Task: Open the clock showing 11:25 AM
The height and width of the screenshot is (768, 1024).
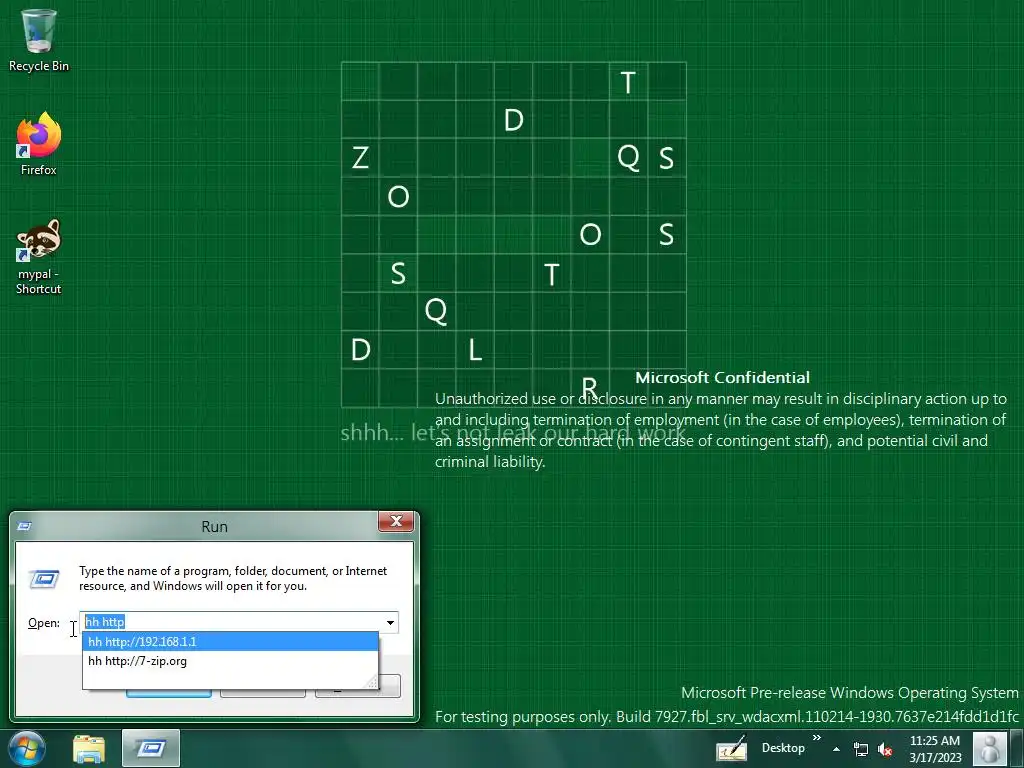Action: coord(935,749)
